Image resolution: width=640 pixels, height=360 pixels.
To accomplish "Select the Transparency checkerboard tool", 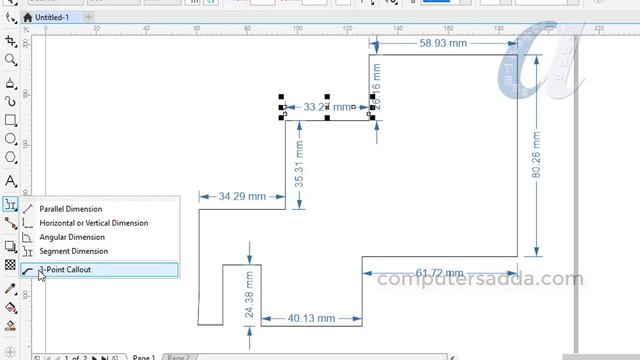I will (10, 264).
